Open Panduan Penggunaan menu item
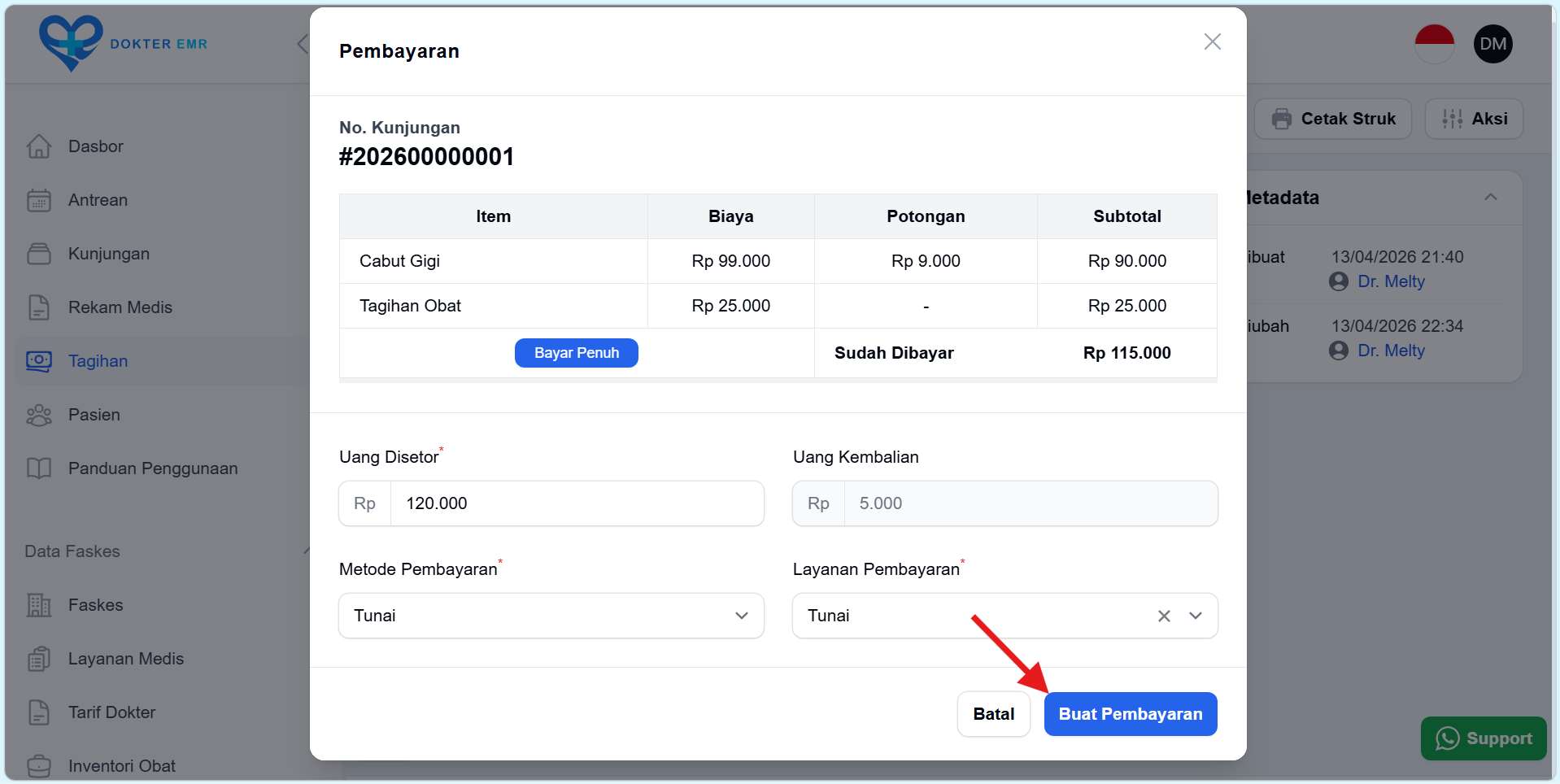The image size is (1560, 784). click(x=153, y=468)
